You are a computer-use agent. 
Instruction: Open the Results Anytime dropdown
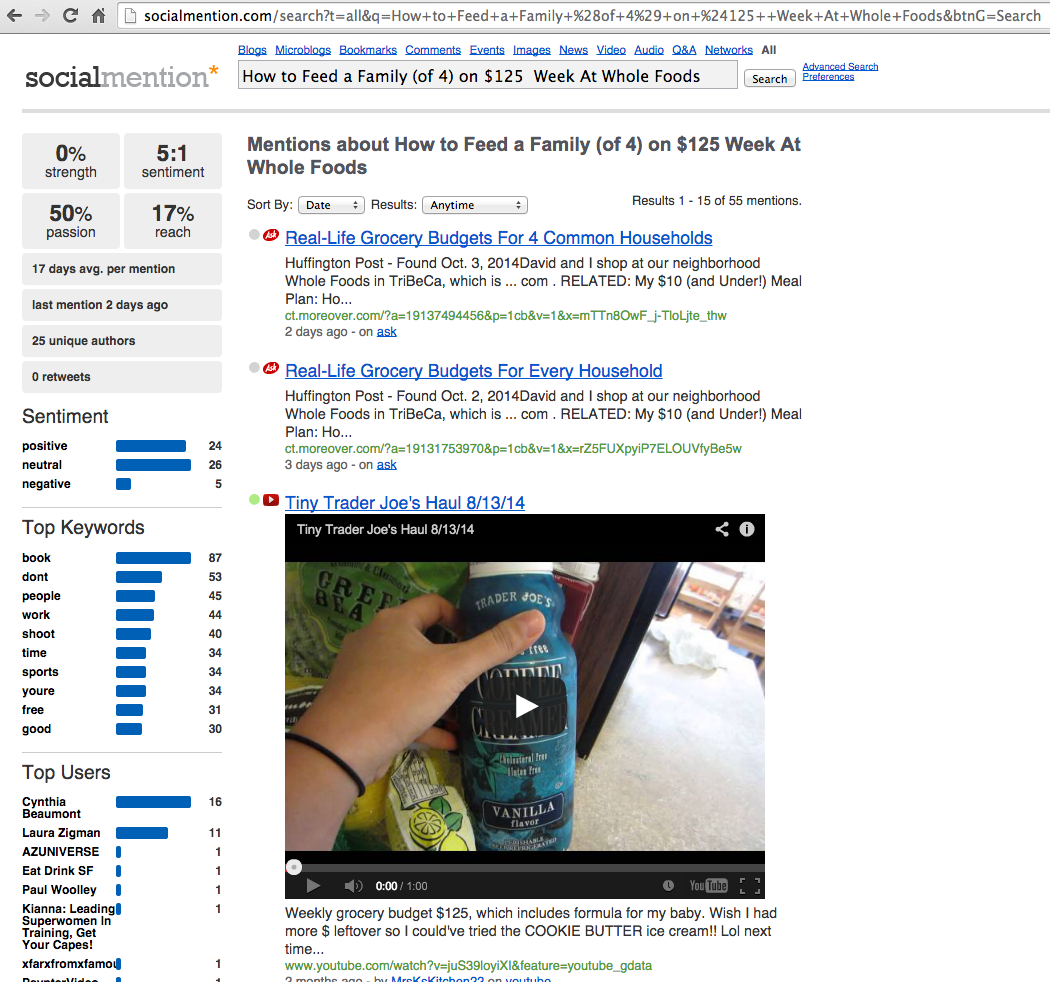[x=475, y=205]
